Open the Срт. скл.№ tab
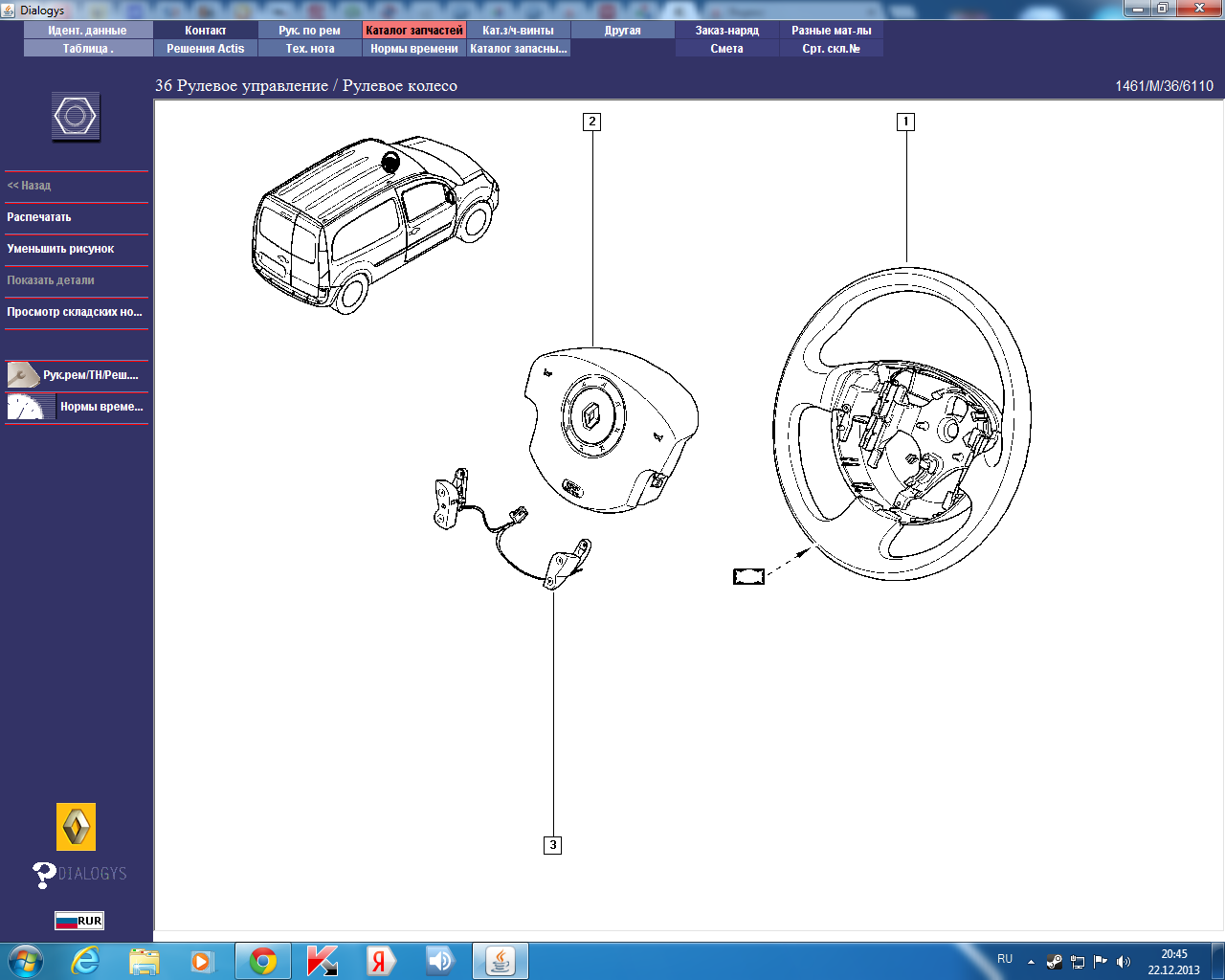 832,49
